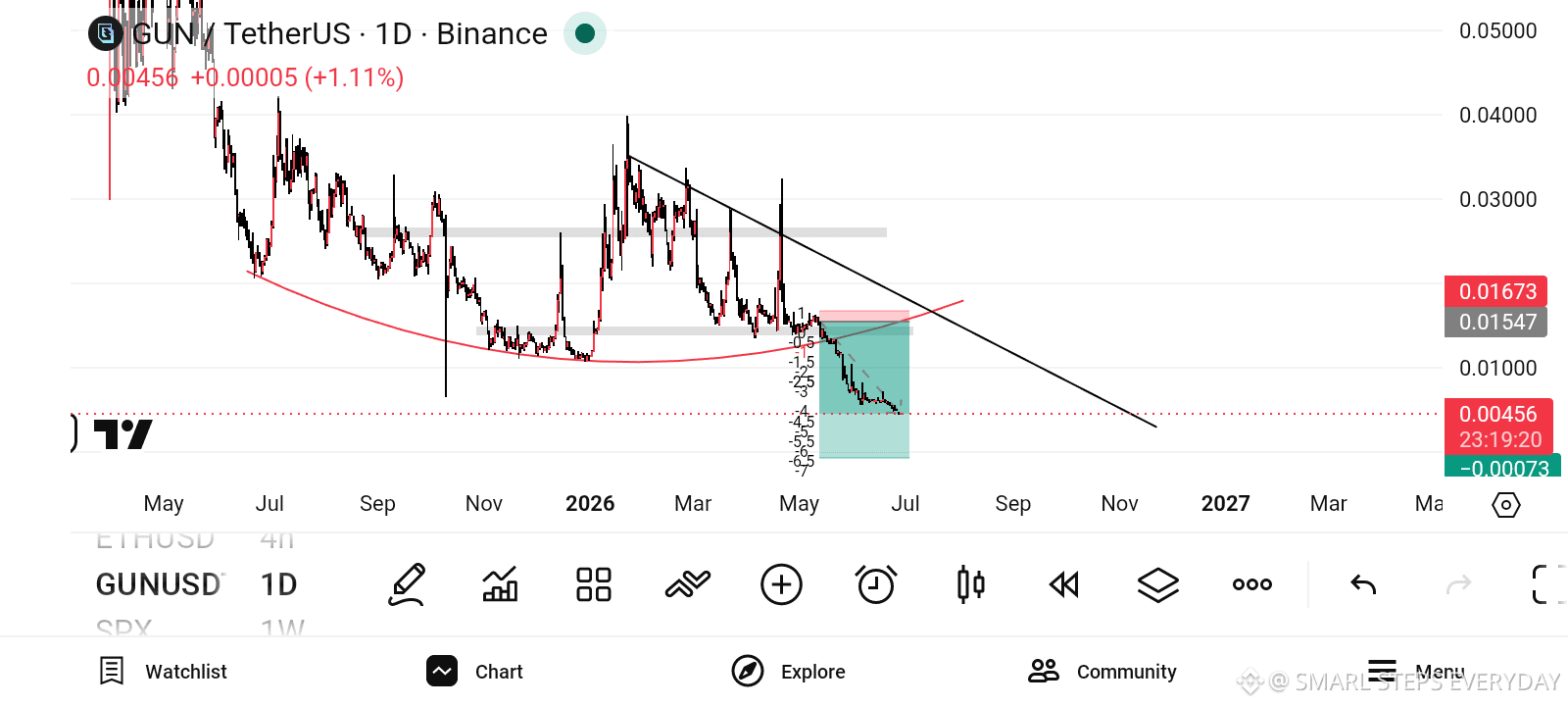Tap the GUN coin logo icon

pos(105,33)
